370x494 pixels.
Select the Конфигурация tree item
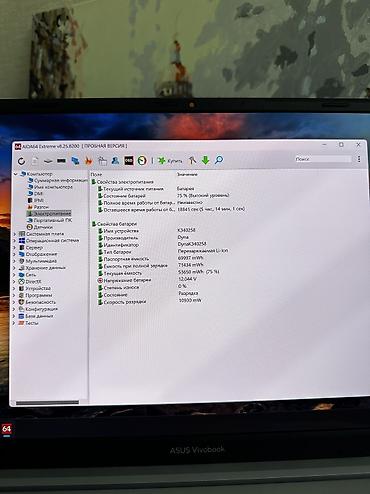[x=38, y=309]
